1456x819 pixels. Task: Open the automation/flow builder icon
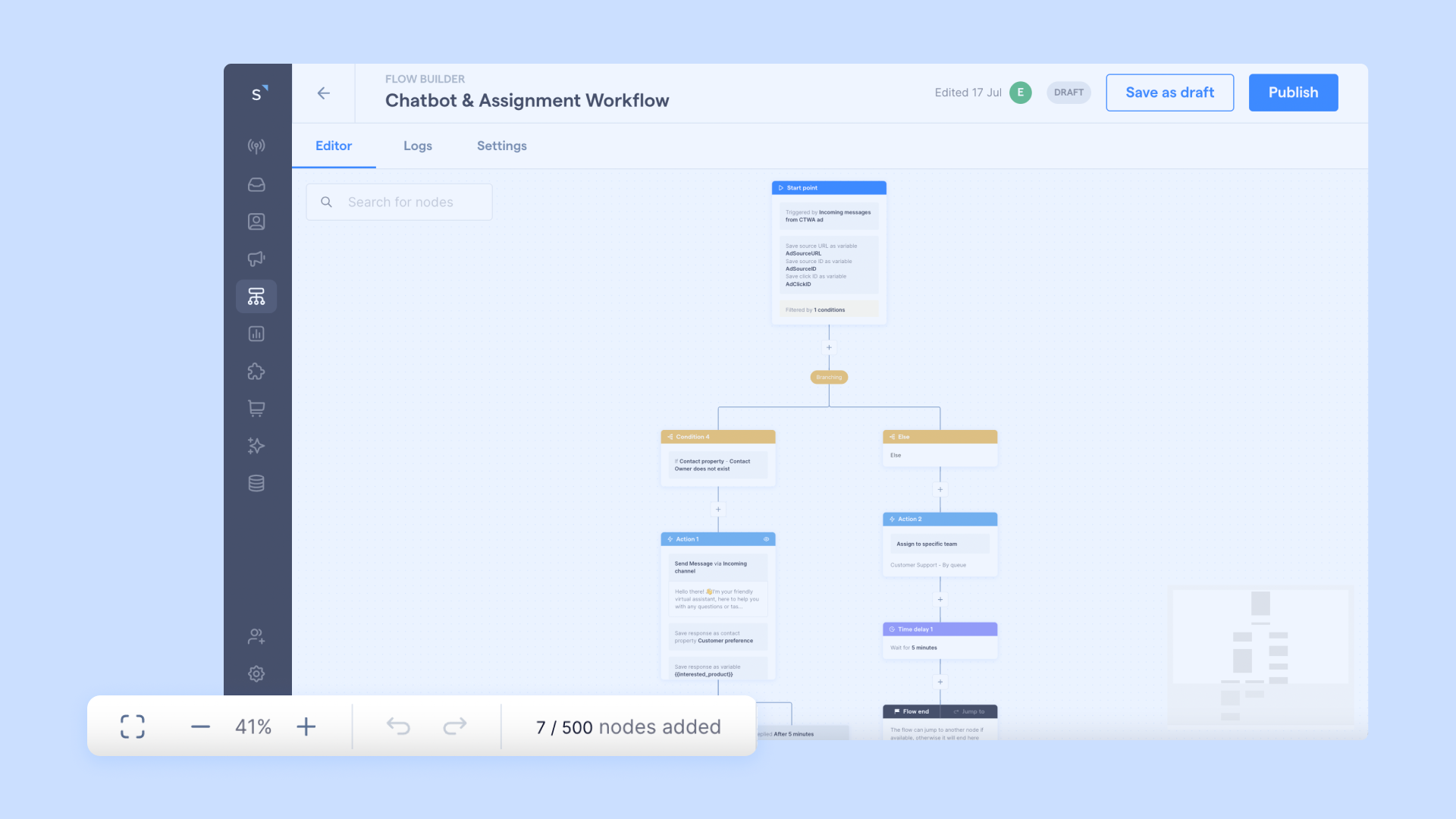pyautogui.click(x=256, y=296)
